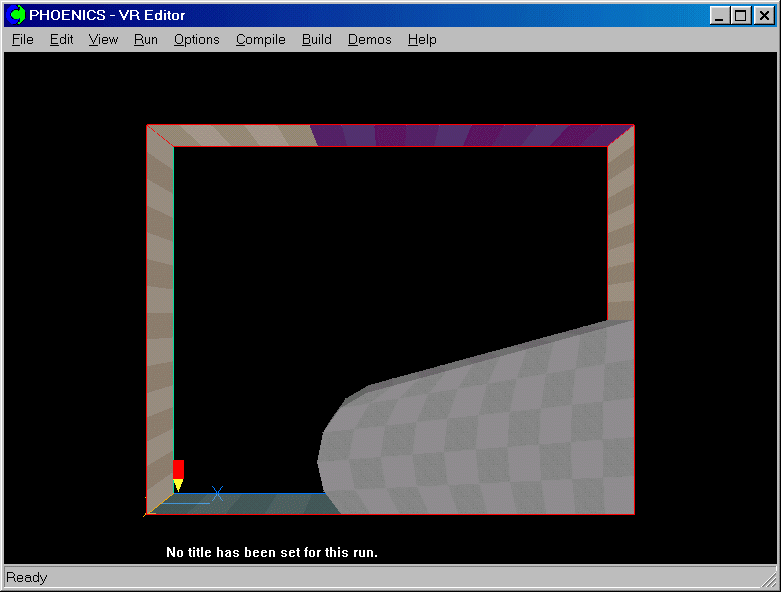Image resolution: width=781 pixels, height=592 pixels.
Task: Select the red and yellow probe marker
Action: pyautogui.click(x=178, y=475)
